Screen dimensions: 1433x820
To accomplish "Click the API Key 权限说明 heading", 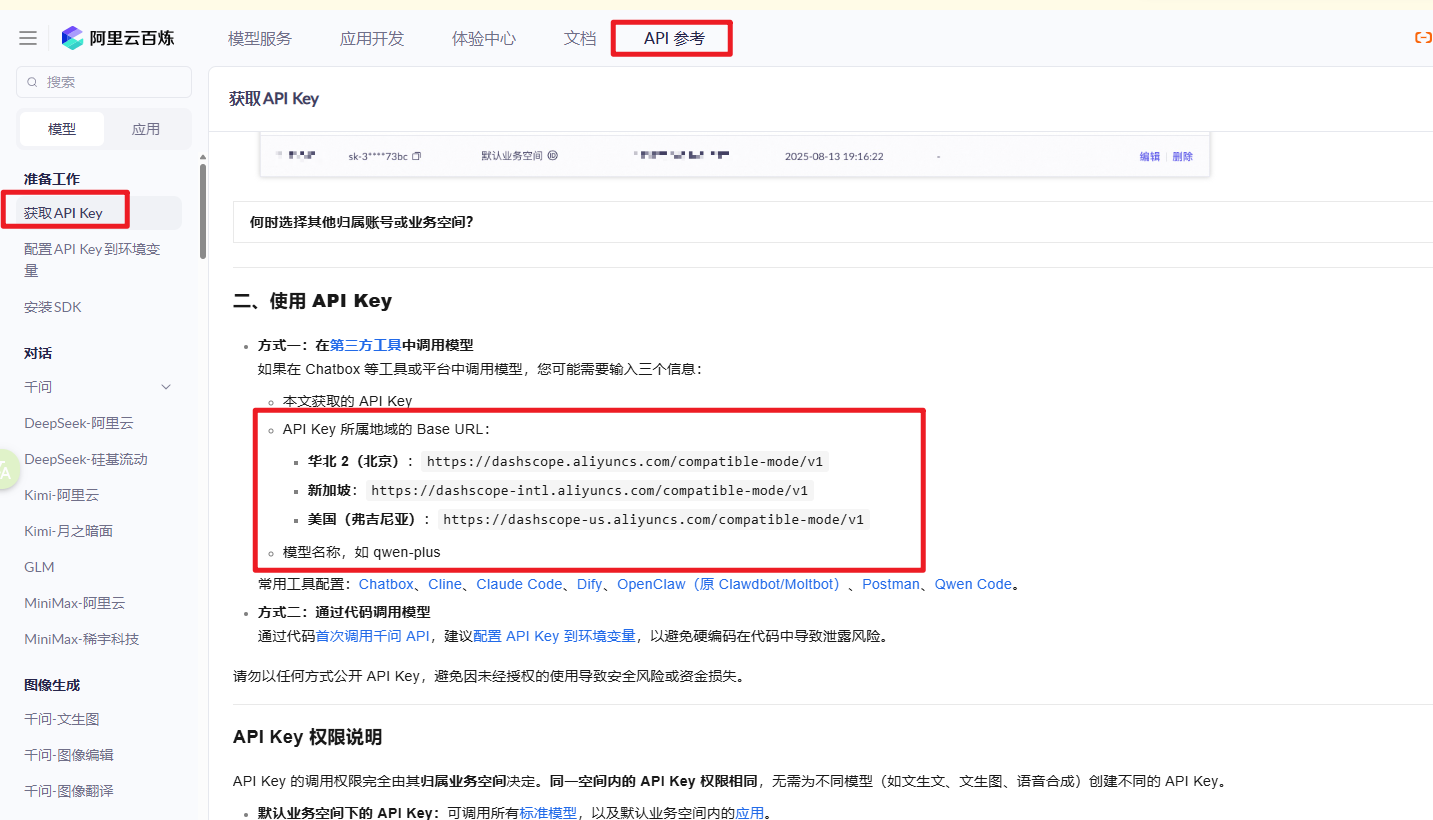I will pos(307,737).
